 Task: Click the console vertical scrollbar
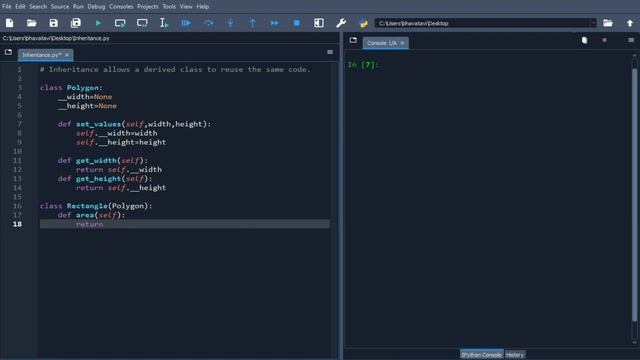(x=634, y=196)
